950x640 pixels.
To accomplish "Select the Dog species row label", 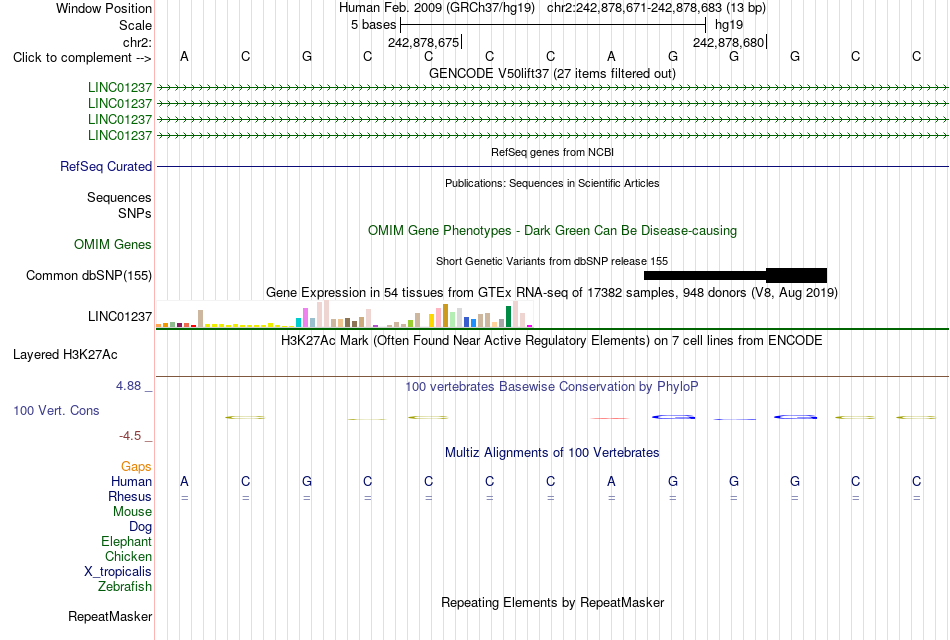I will (140, 527).
